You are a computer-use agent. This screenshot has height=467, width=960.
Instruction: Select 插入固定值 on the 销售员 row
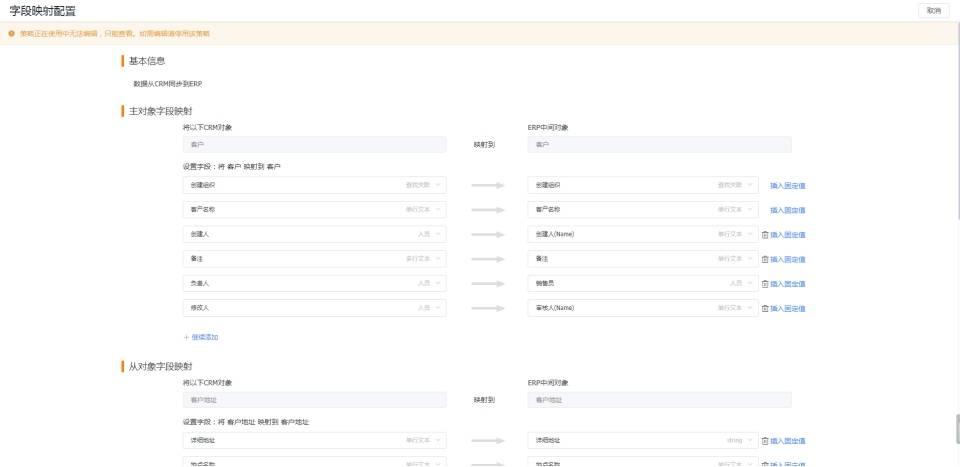[787, 283]
